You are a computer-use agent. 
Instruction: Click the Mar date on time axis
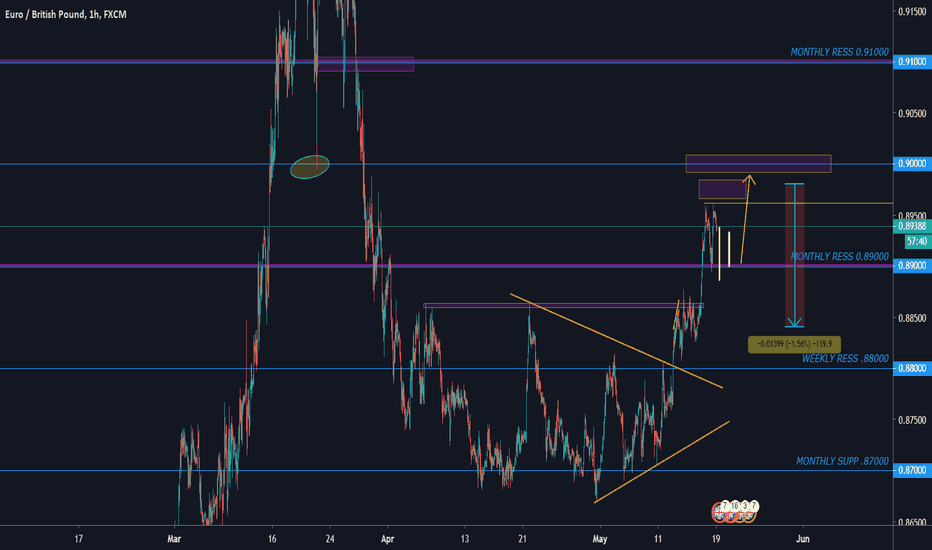coord(174,539)
